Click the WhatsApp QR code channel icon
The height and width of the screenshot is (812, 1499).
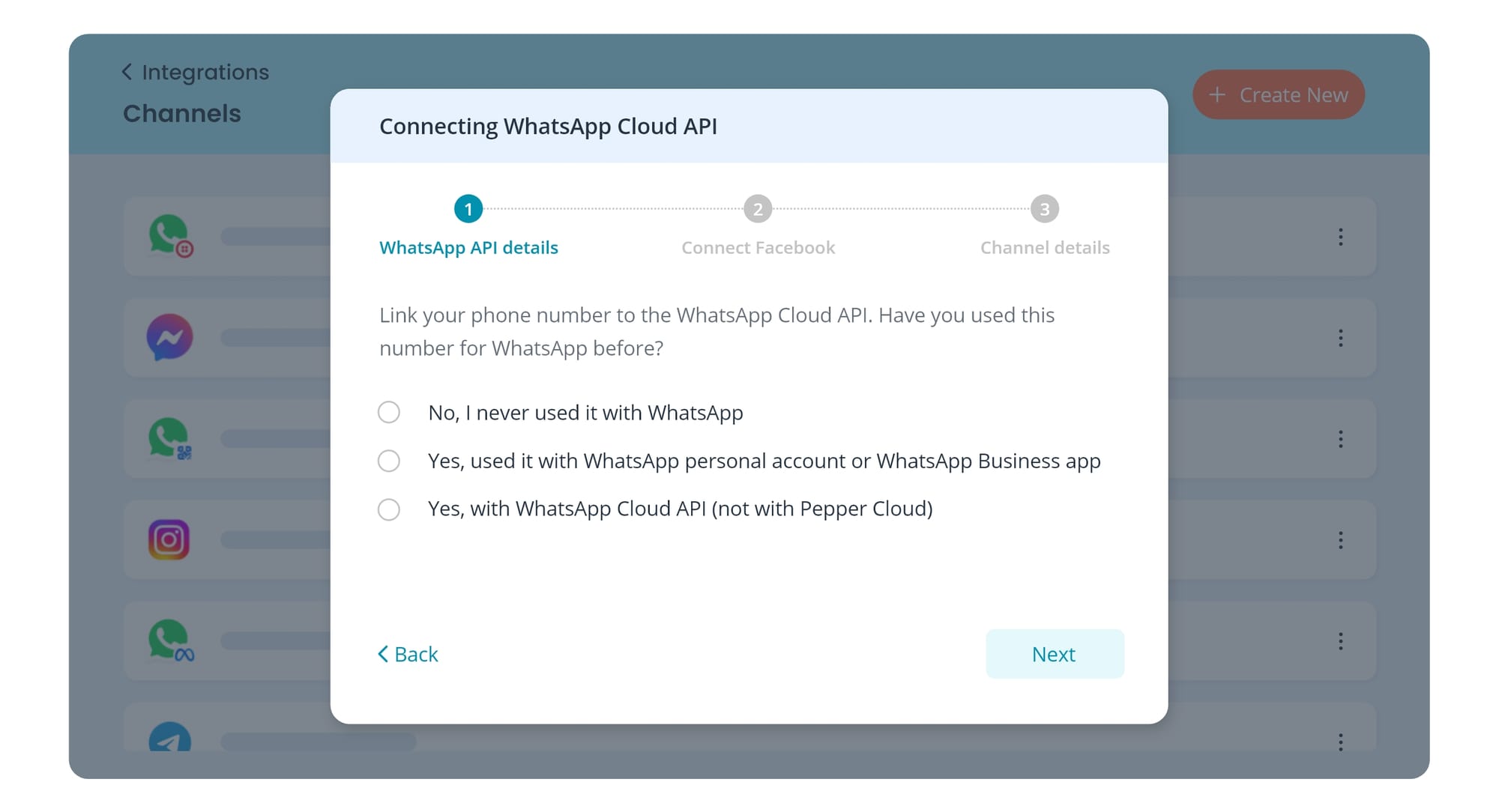pos(169,438)
